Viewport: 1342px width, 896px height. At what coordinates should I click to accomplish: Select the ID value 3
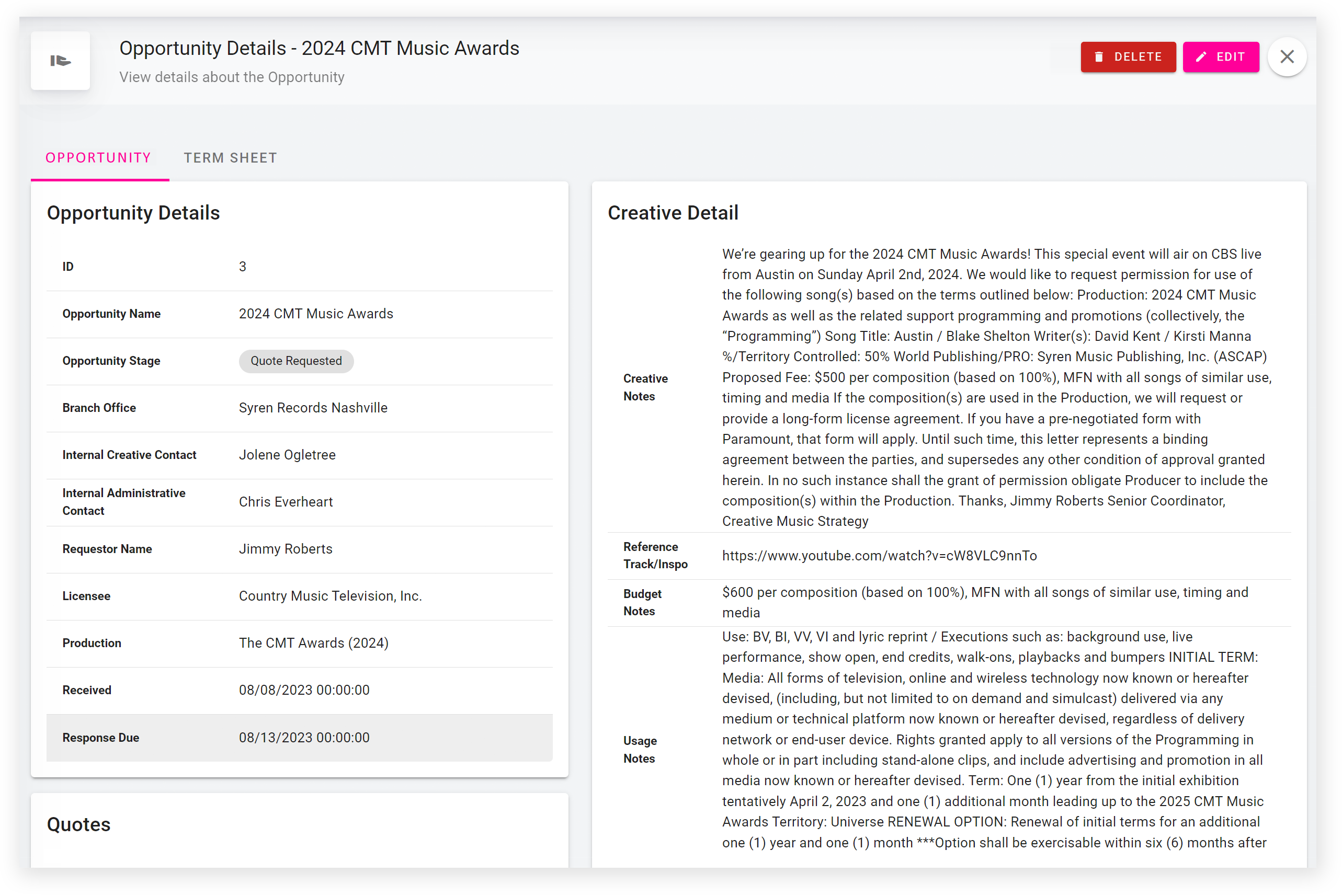point(242,266)
